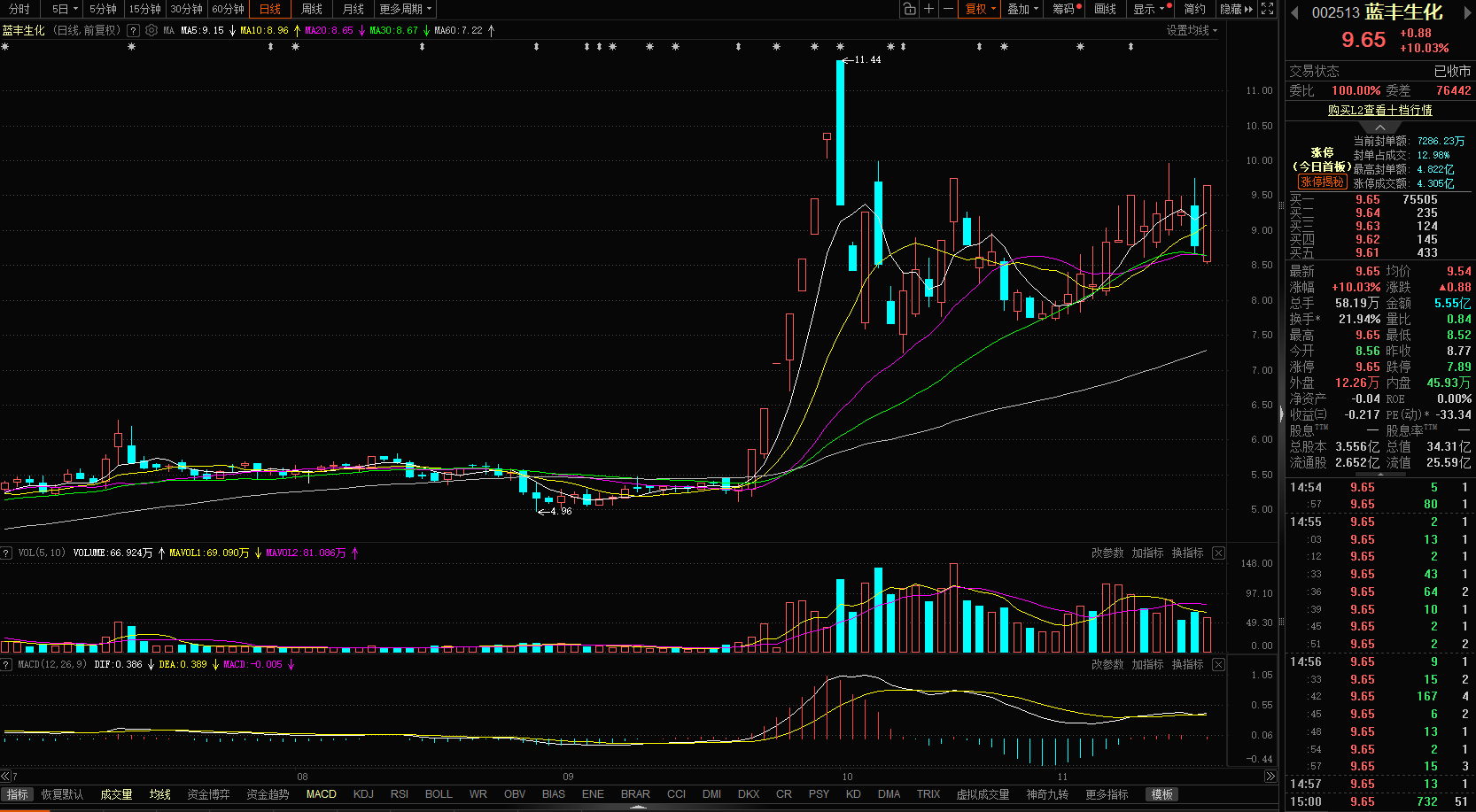Collapse right side panel with arrow handle
The width and height of the screenshot is (1476, 812).
click(1281, 414)
